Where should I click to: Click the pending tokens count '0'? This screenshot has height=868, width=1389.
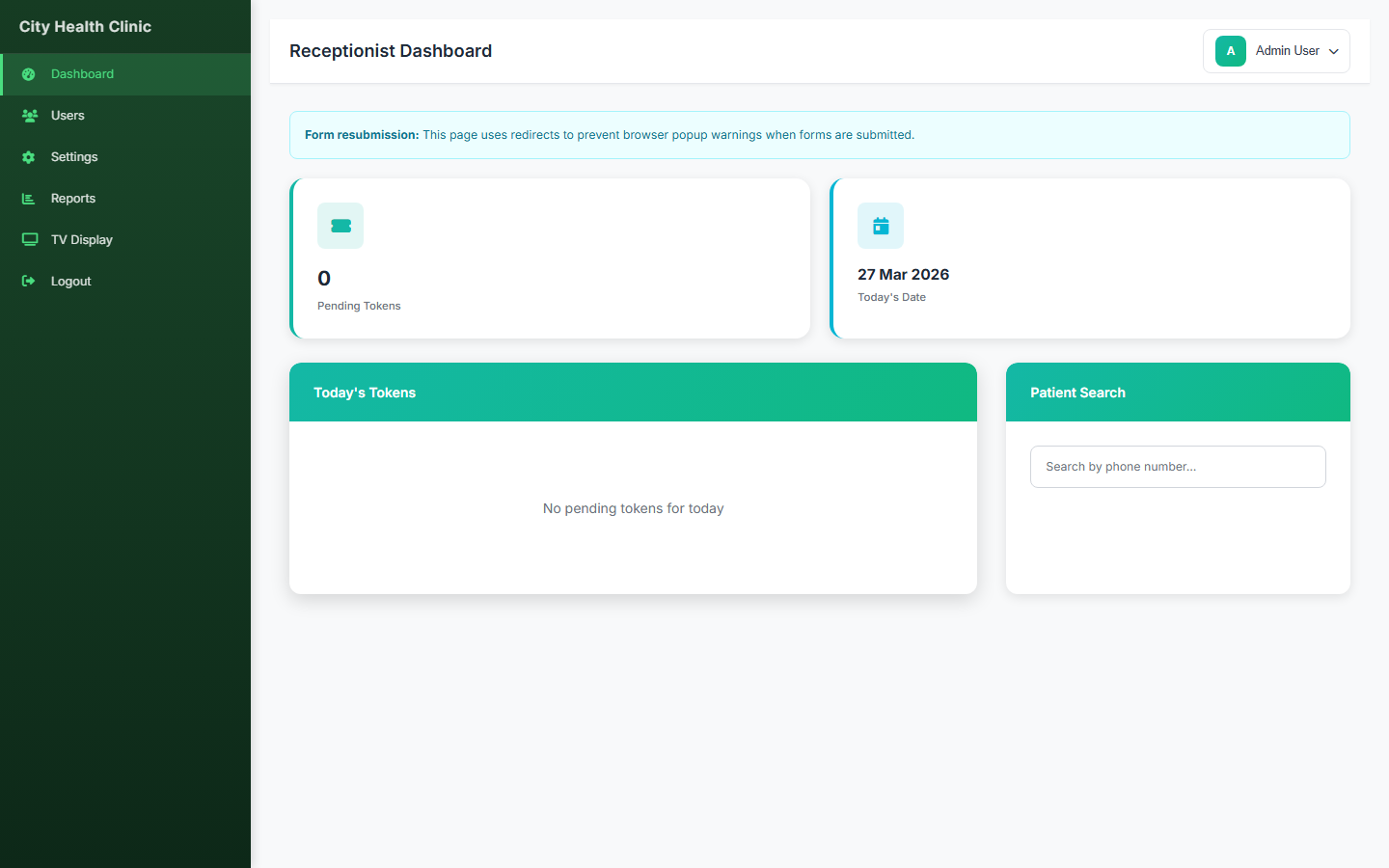click(x=324, y=279)
